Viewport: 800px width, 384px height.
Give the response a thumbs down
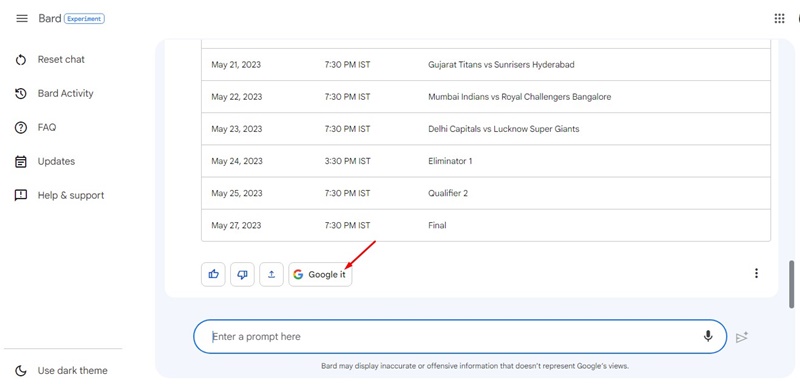point(242,274)
